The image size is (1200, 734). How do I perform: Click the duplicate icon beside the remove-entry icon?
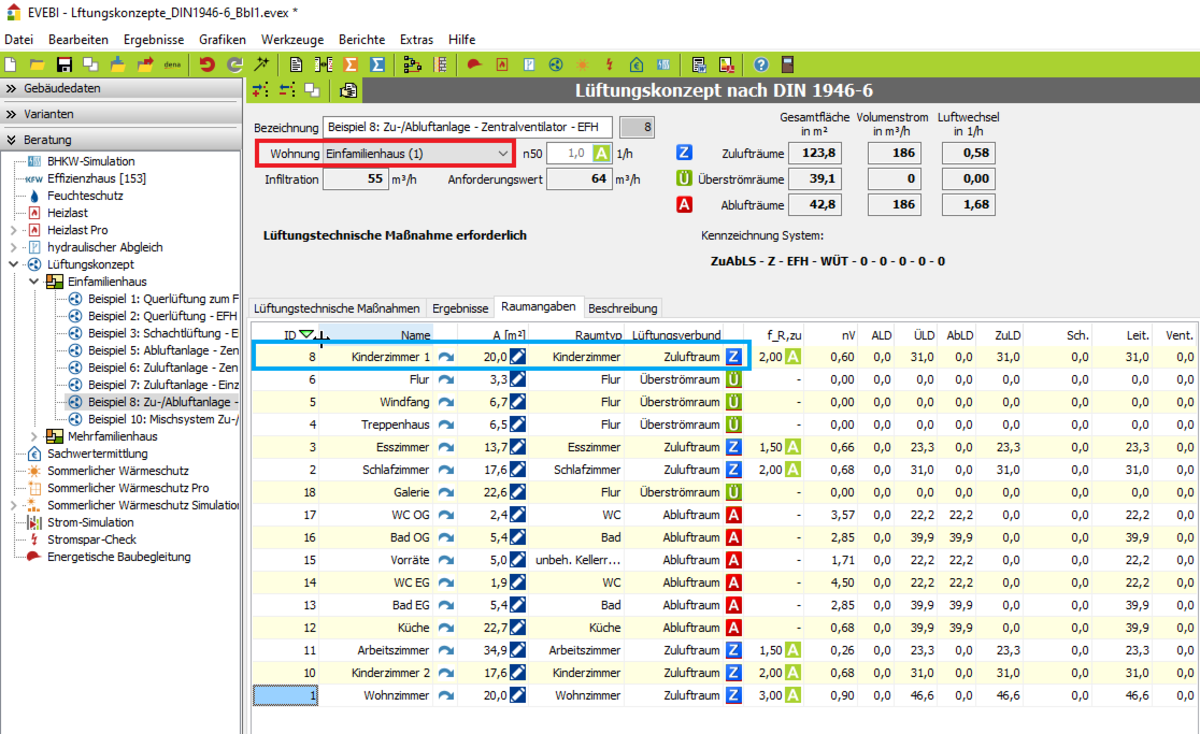(311, 91)
